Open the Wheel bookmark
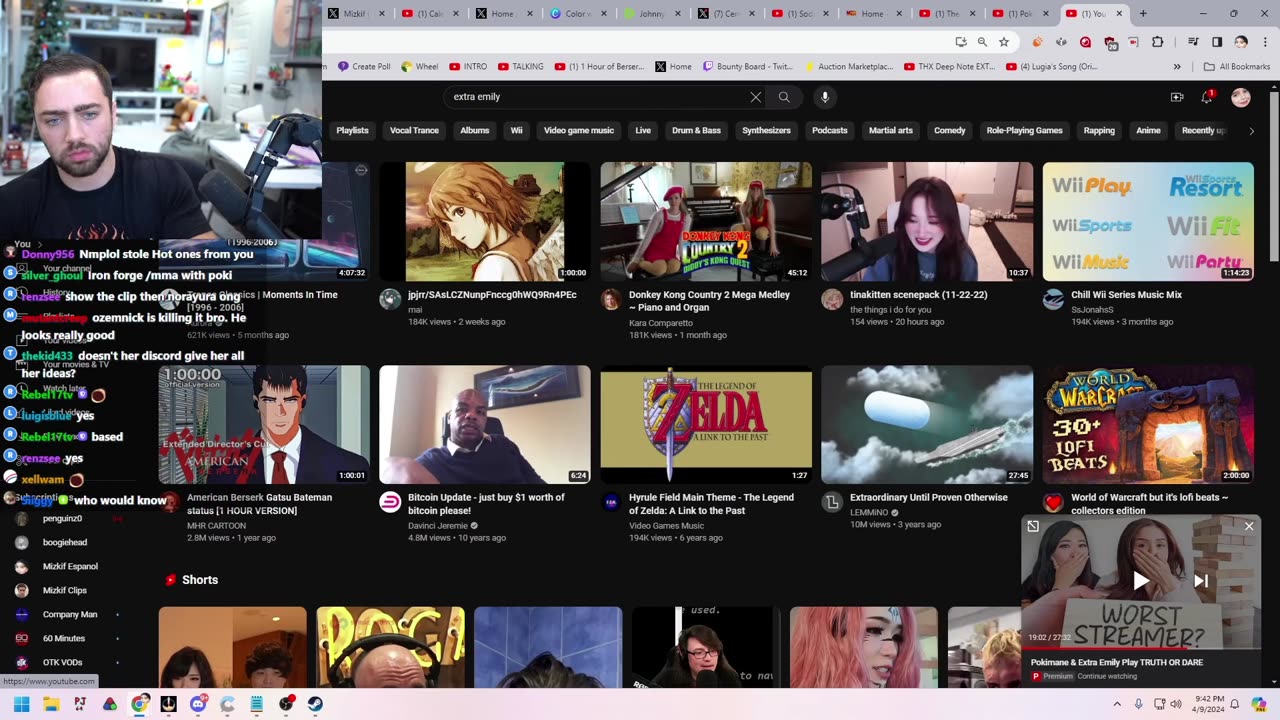This screenshot has width=1280, height=720. tap(420, 67)
